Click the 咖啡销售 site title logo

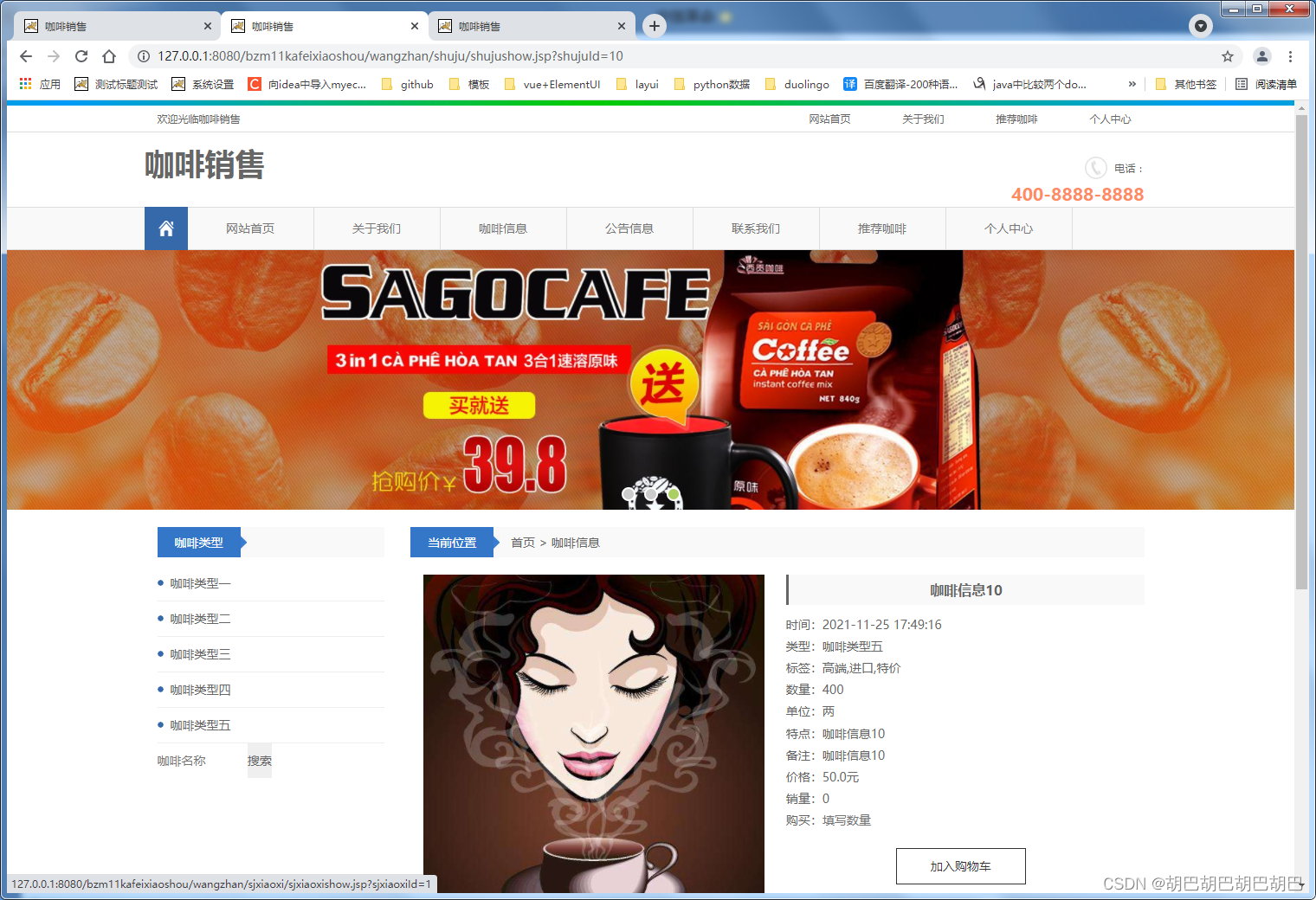click(204, 164)
